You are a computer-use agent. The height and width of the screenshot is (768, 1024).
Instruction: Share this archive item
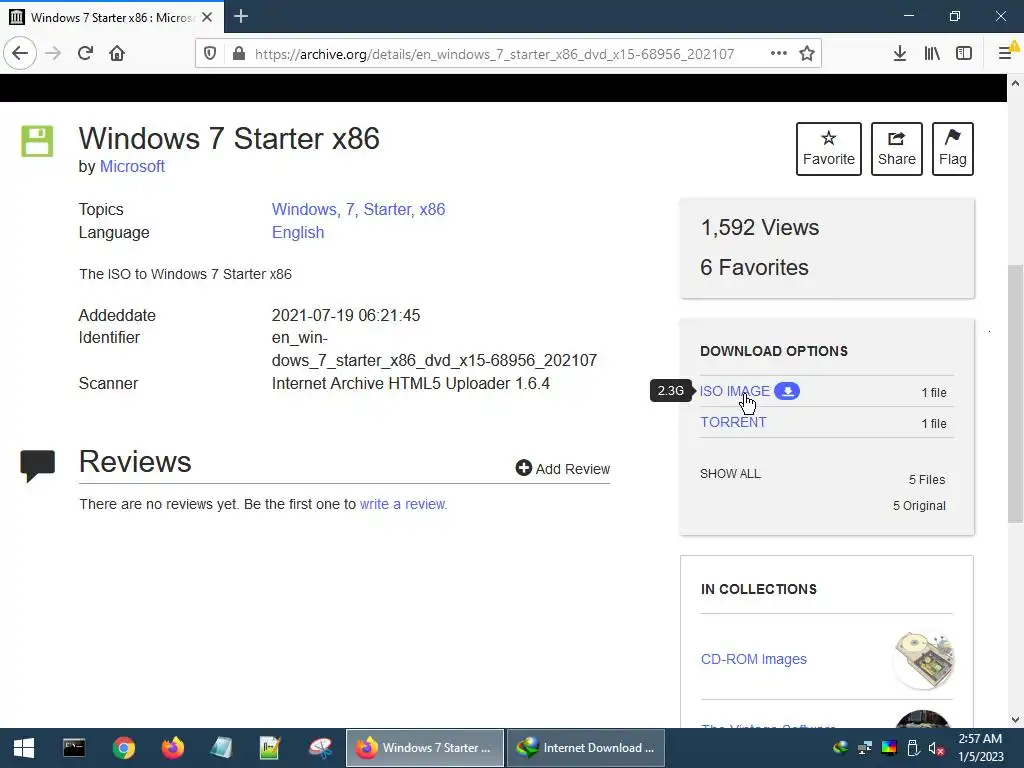897,149
